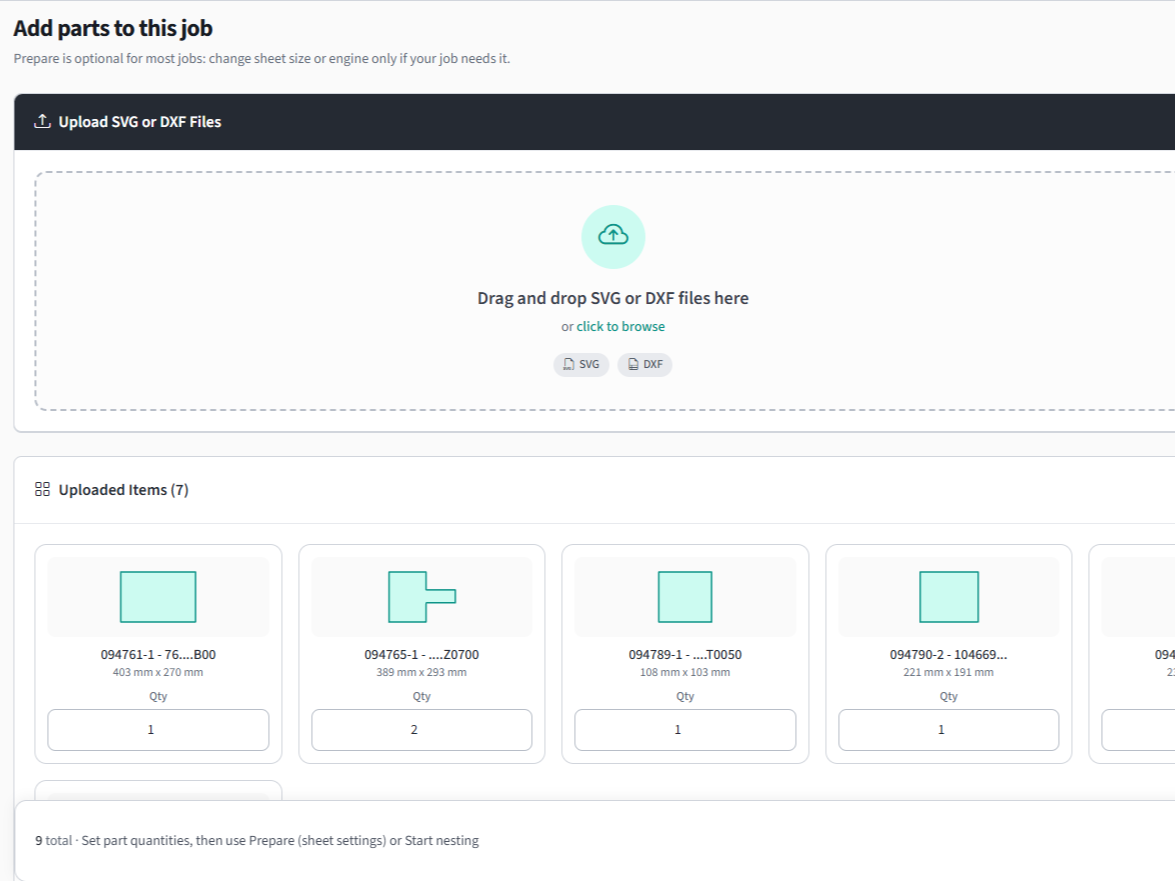The width and height of the screenshot is (1175, 881).
Task: Edit quantity field for part 094761-1
Action: [158, 730]
